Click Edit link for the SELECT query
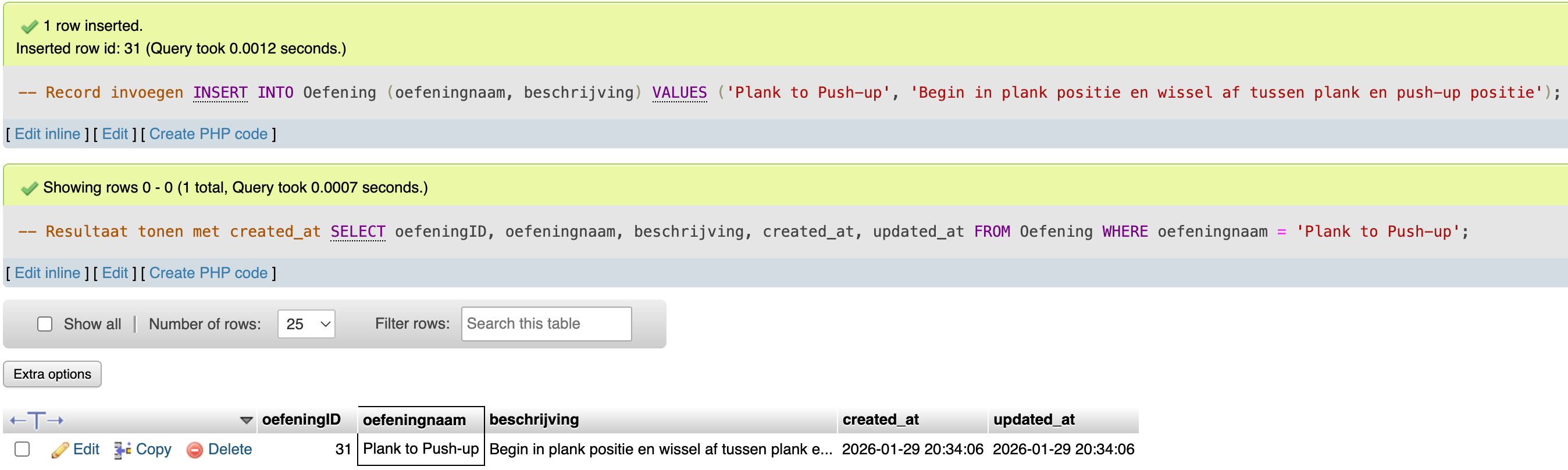The image size is (1568, 470). click(x=115, y=273)
